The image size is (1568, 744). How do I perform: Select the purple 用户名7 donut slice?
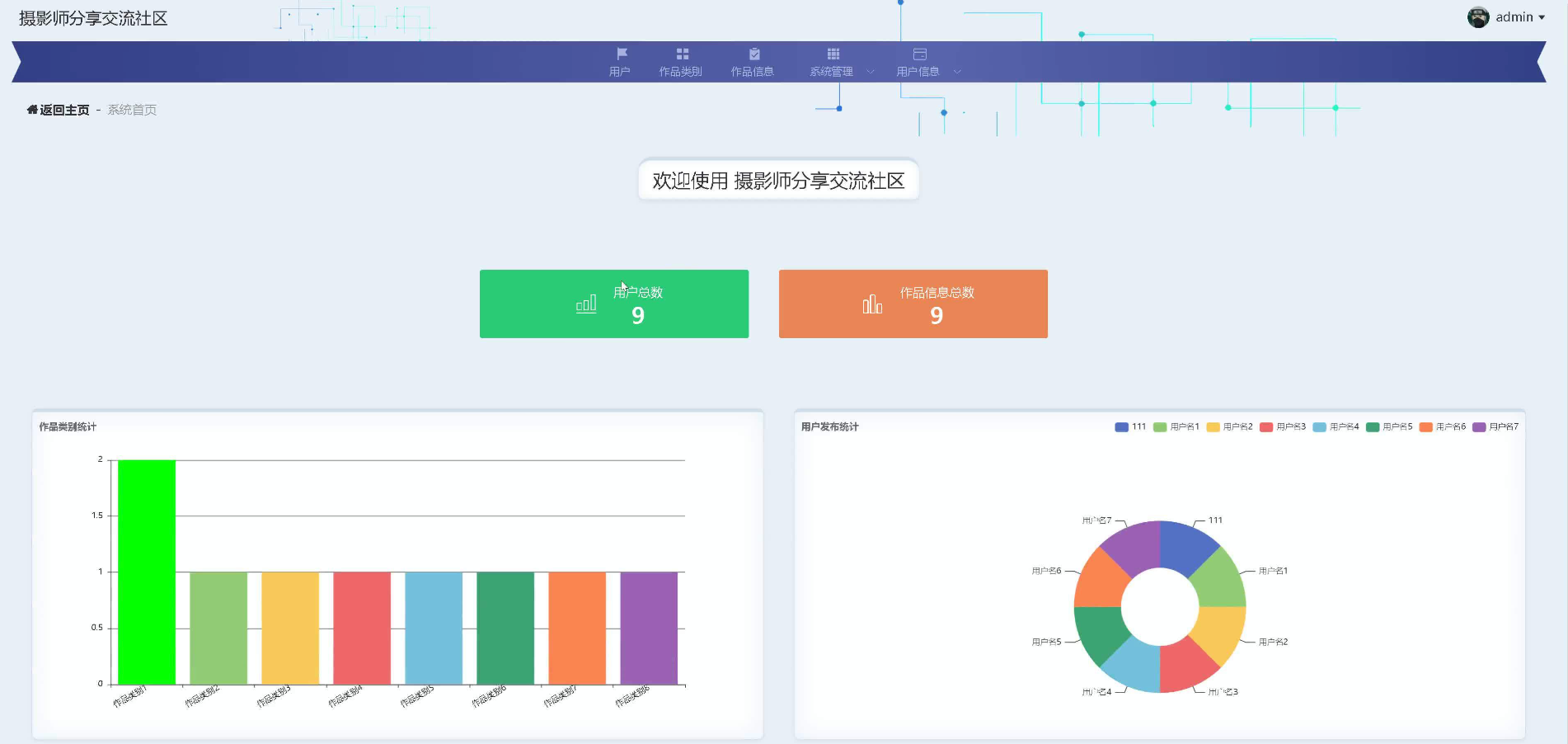[1135, 548]
